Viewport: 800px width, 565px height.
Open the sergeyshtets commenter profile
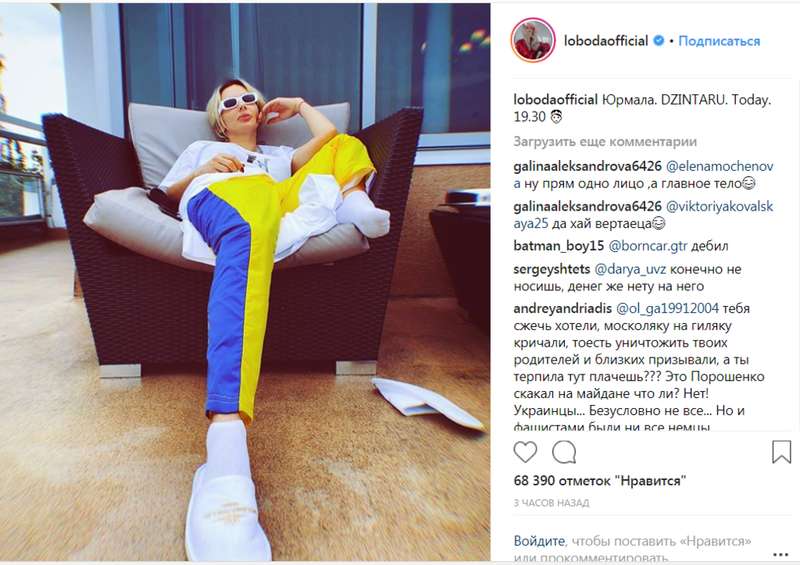point(552,269)
